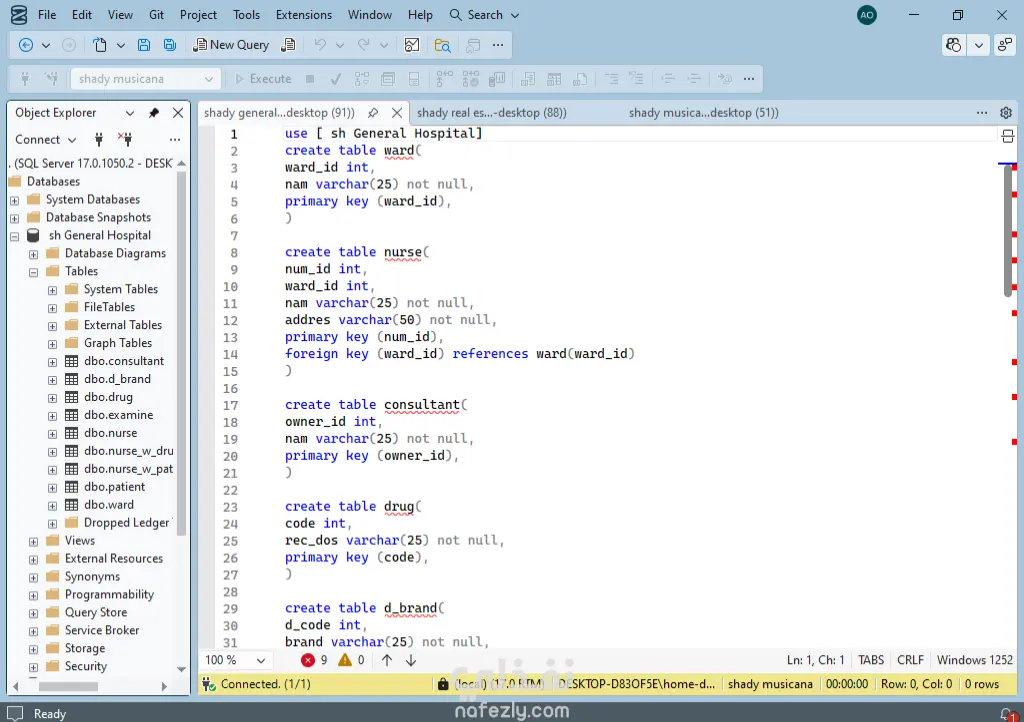Open the shady musicana database dropdown

(x=209, y=79)
